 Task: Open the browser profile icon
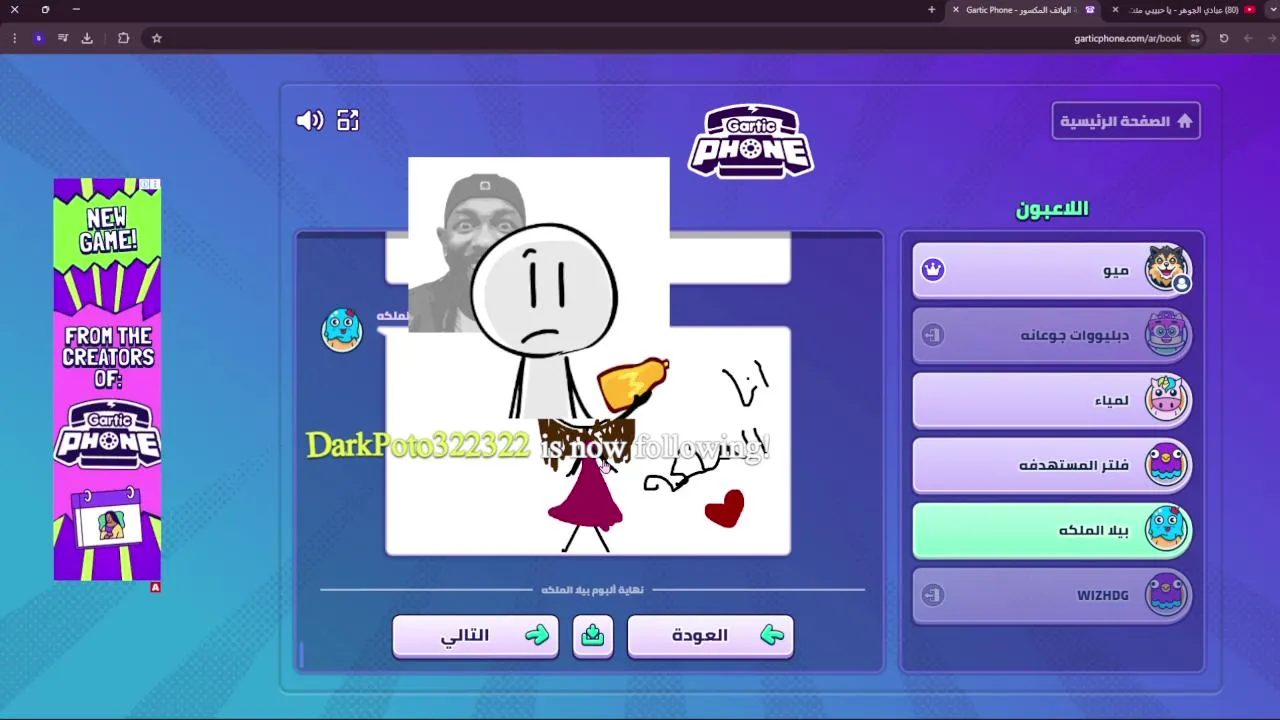click(38, 38)
